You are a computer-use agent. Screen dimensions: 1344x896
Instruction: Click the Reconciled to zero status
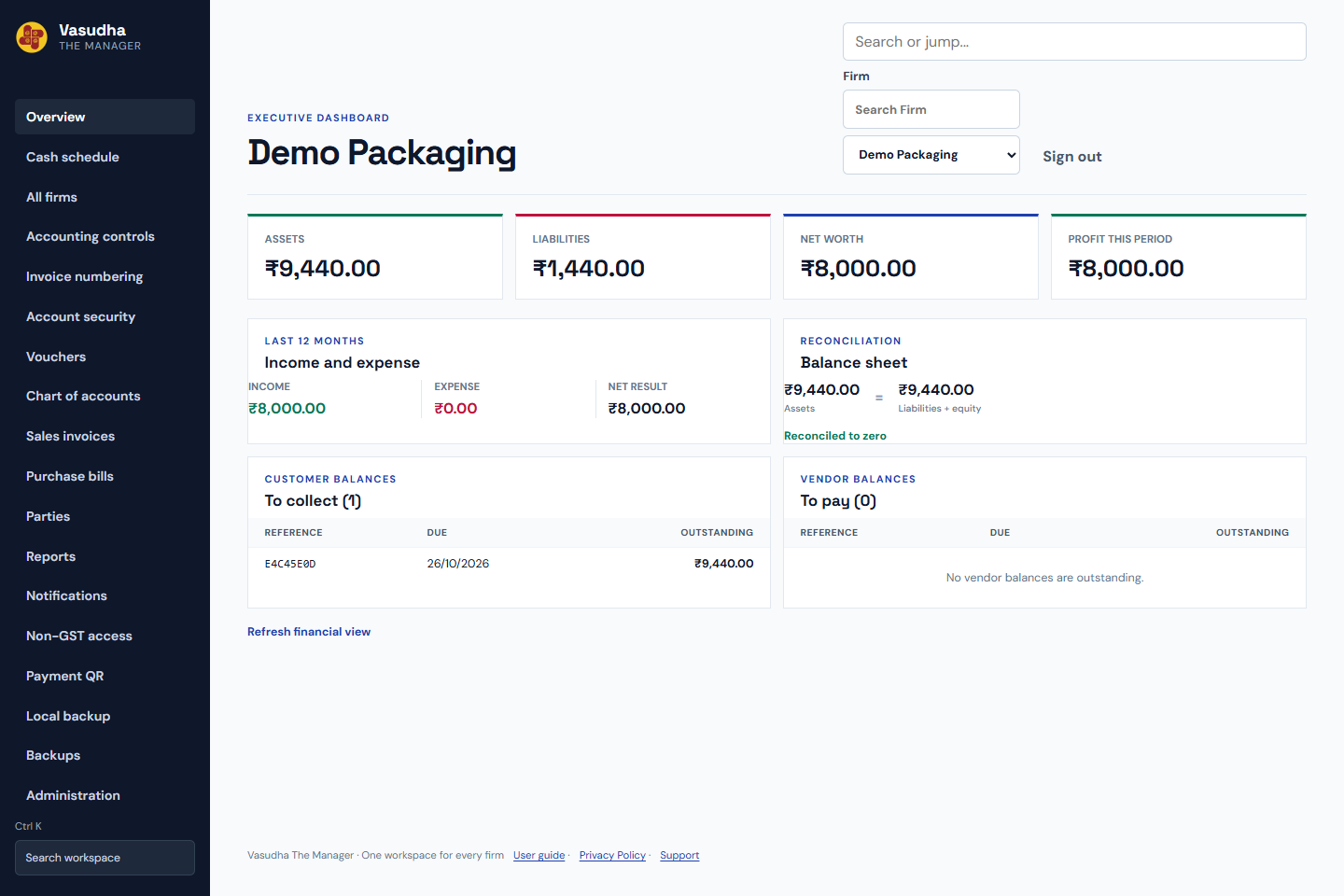[835, 436]
